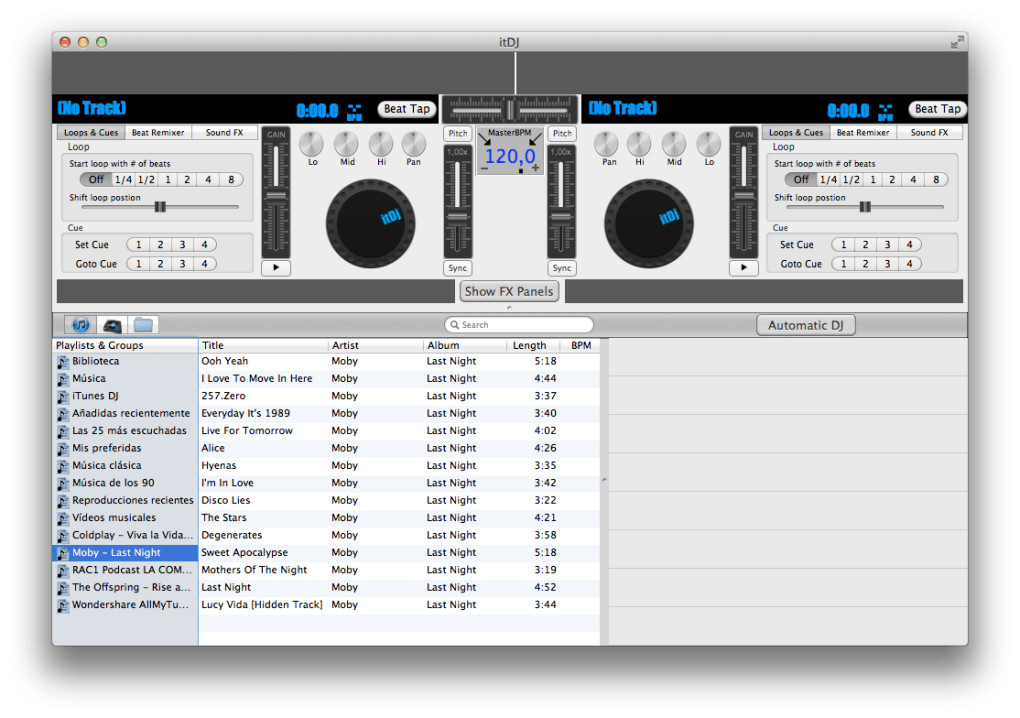Toggle Sync for the right deck

[562, 268]
